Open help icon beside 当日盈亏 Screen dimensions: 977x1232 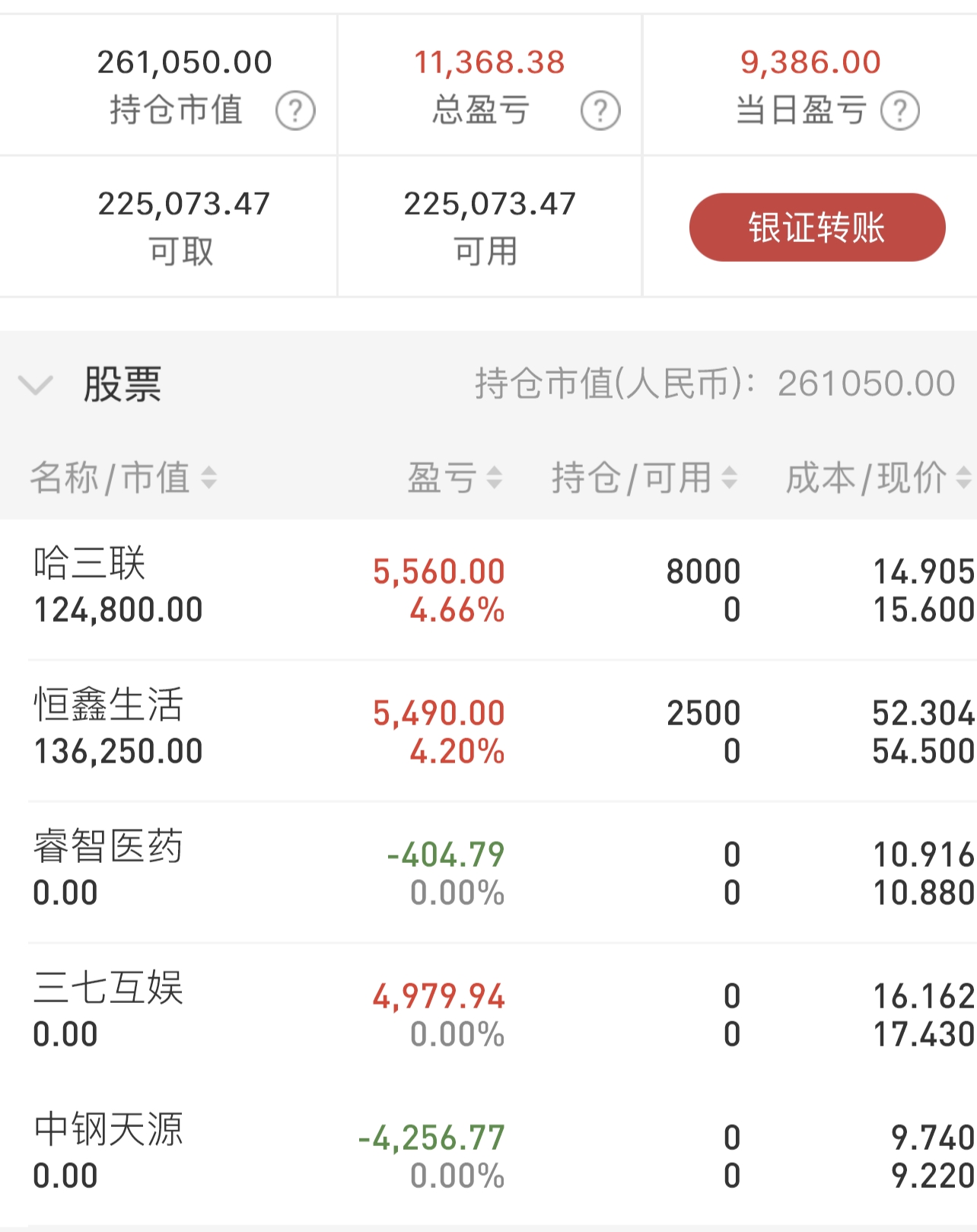tap(900, 110)
